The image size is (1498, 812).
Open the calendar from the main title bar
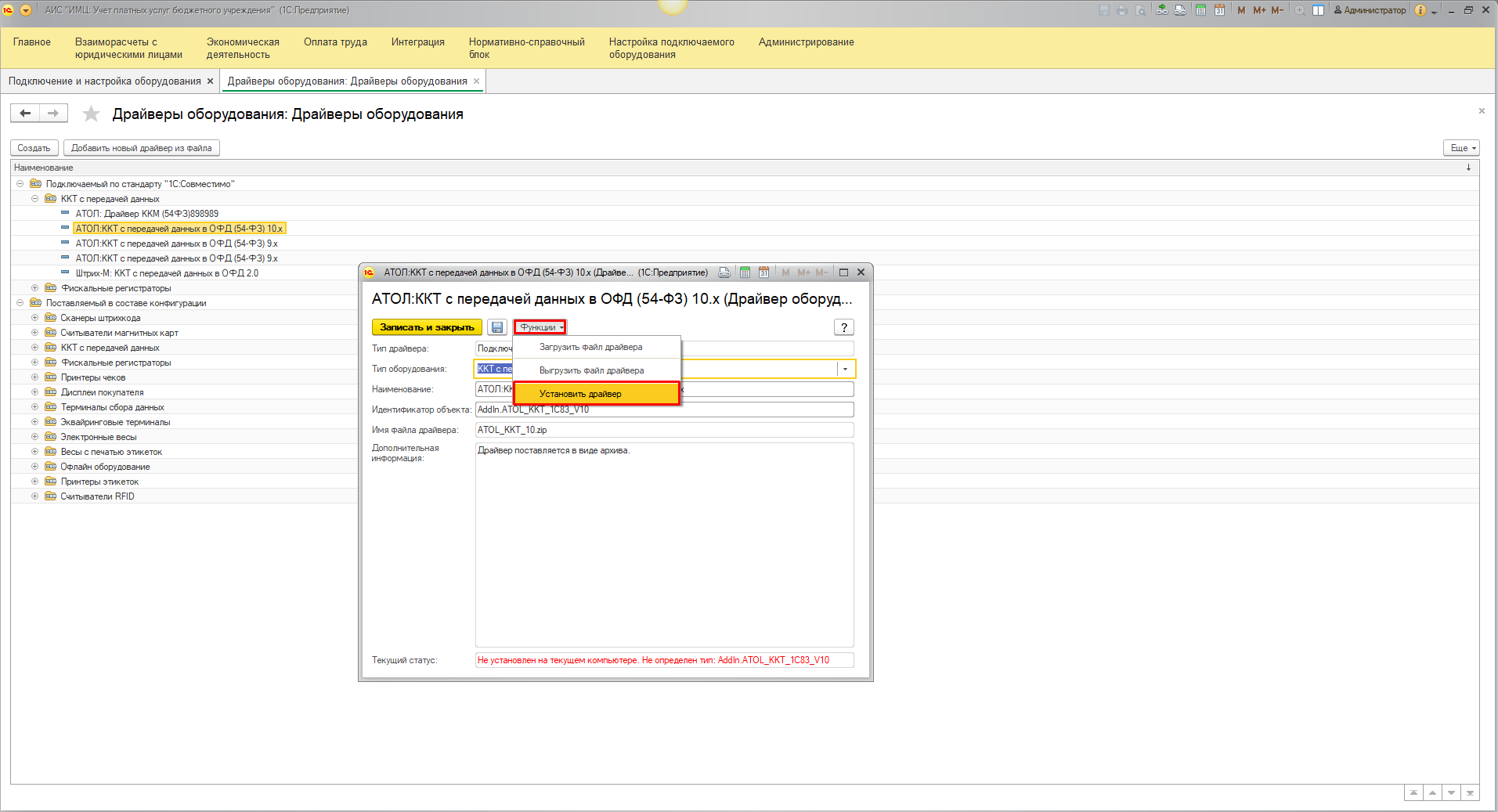[x=1219, y=10]
